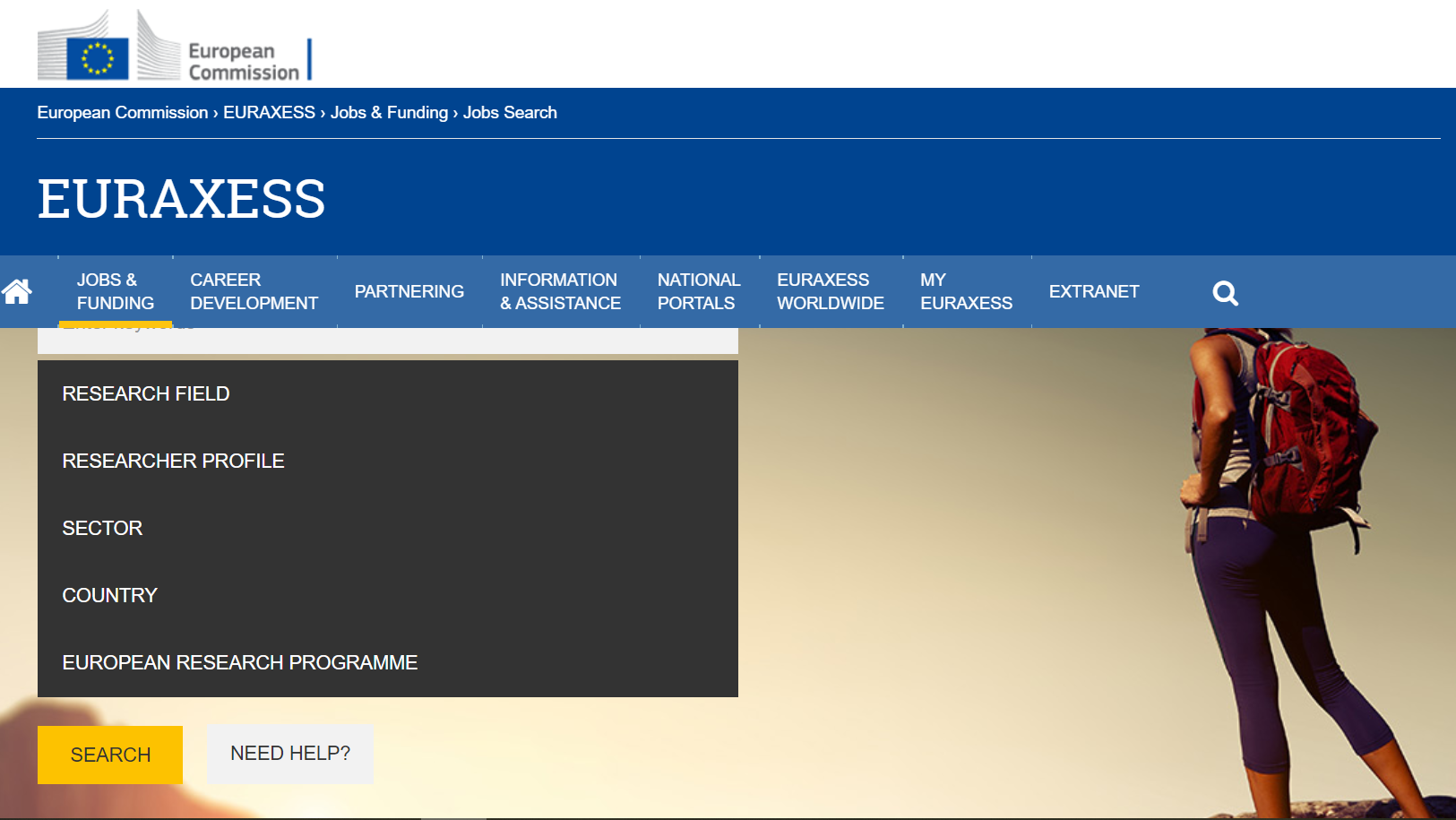Follow the Jobs & Funding breadcrumb link

(389, 113)
